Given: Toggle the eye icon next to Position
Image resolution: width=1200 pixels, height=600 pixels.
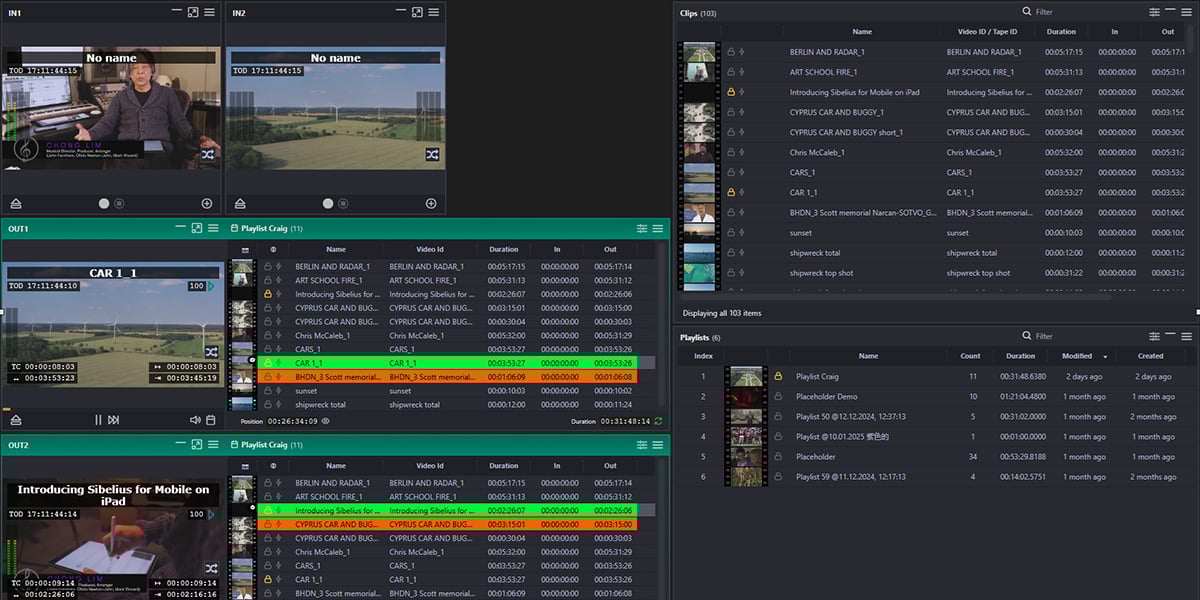Looking at the screenshot, I should tap(326, 421).
